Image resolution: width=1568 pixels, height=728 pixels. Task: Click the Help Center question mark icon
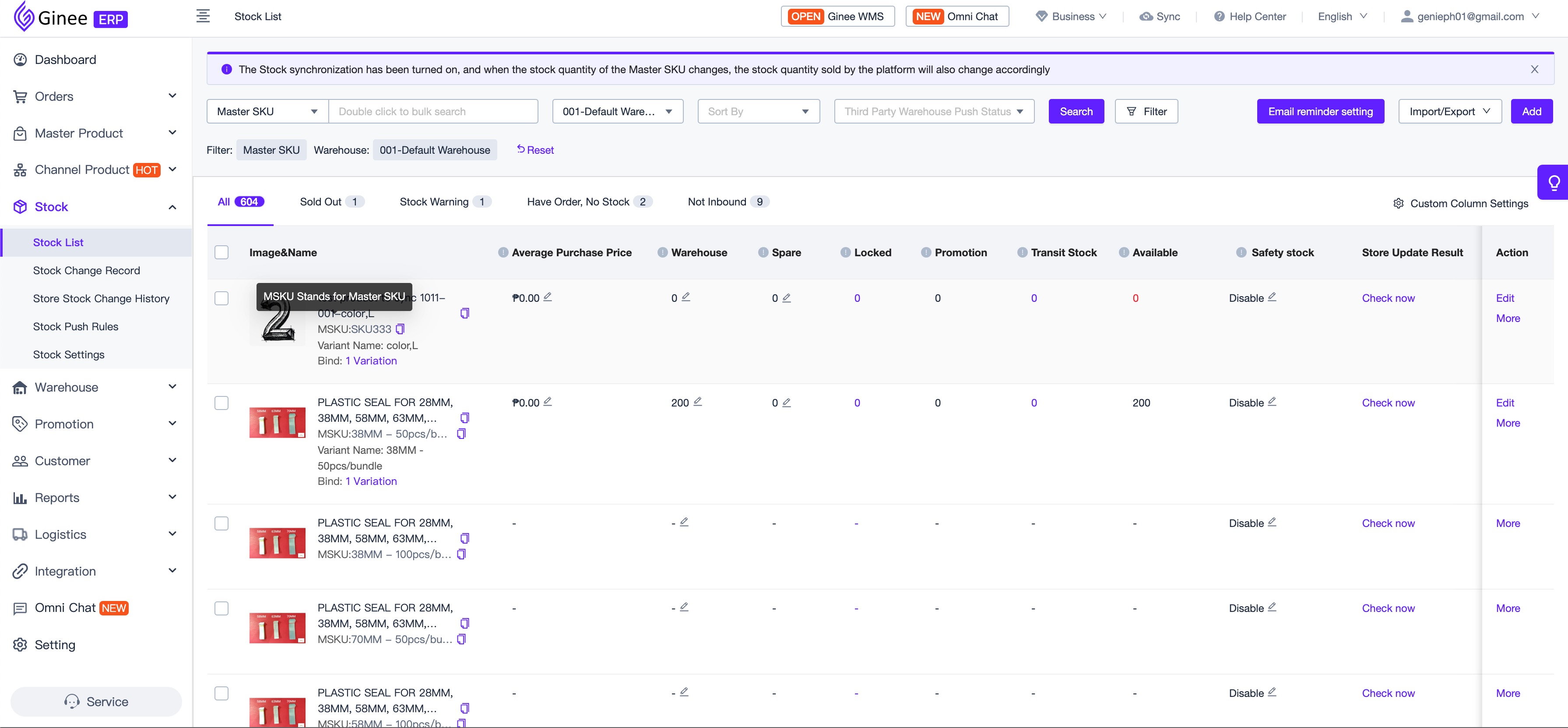click(x=1219, y=17)
